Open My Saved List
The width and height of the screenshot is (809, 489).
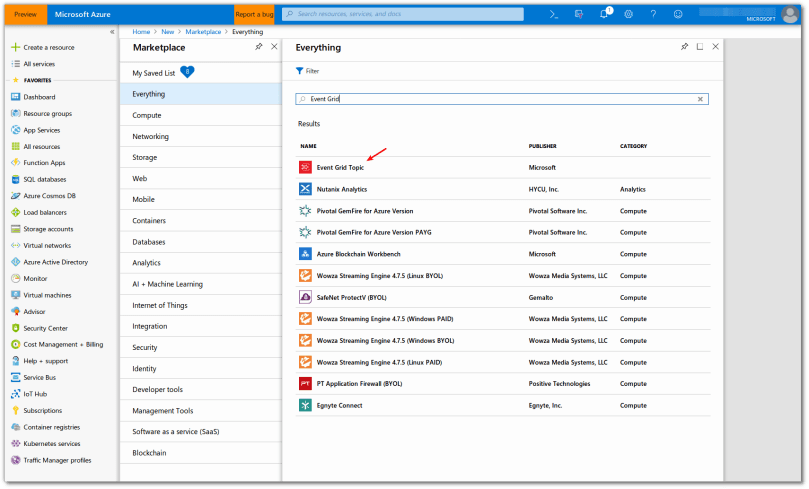153,73
